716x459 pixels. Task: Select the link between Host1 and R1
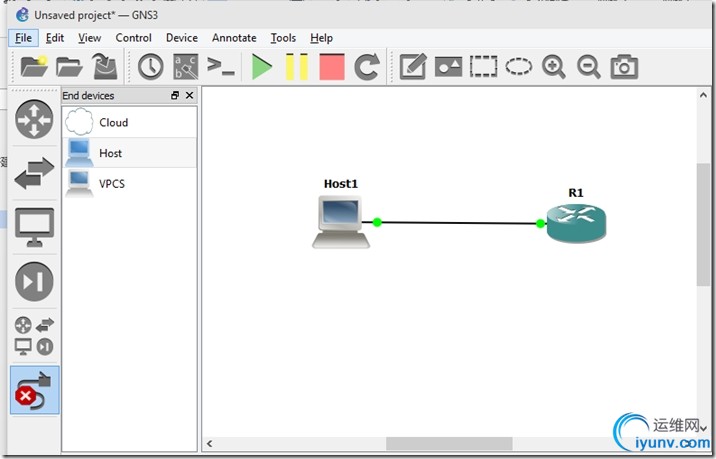458,223
